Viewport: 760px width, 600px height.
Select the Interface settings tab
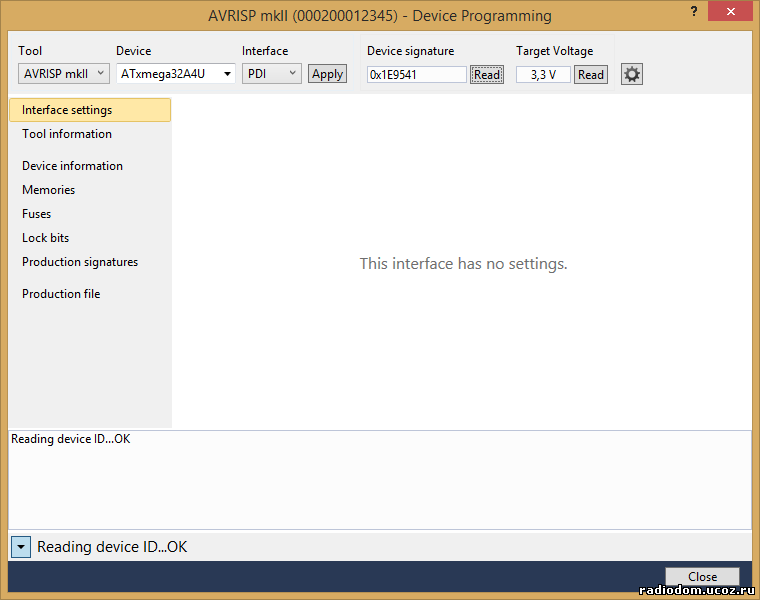click(90, 110)
